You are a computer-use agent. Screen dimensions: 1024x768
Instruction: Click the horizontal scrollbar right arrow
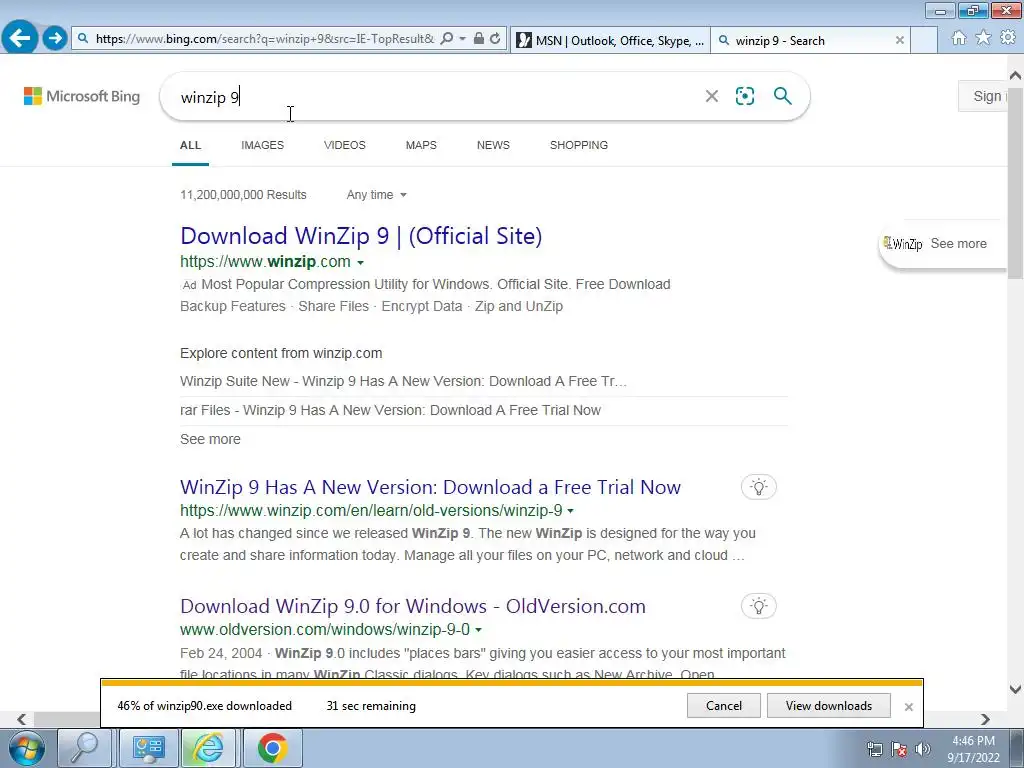985,719
